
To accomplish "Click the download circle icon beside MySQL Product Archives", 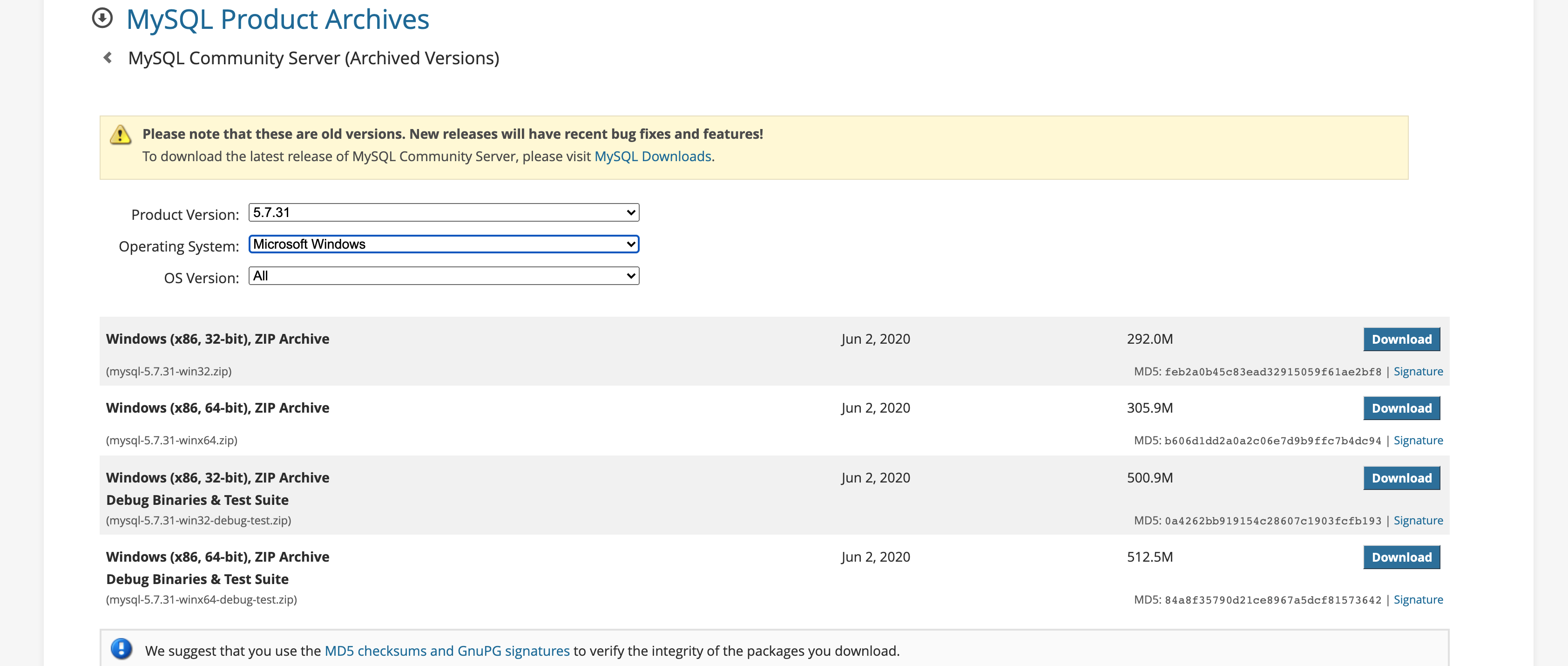I will coord(102,18).
